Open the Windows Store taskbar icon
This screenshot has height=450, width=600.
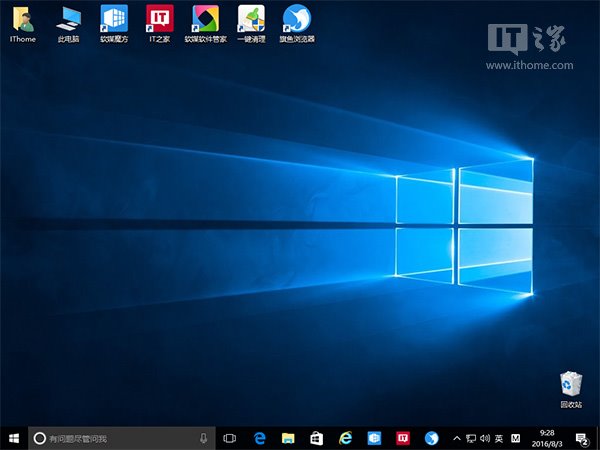point(316,439)
